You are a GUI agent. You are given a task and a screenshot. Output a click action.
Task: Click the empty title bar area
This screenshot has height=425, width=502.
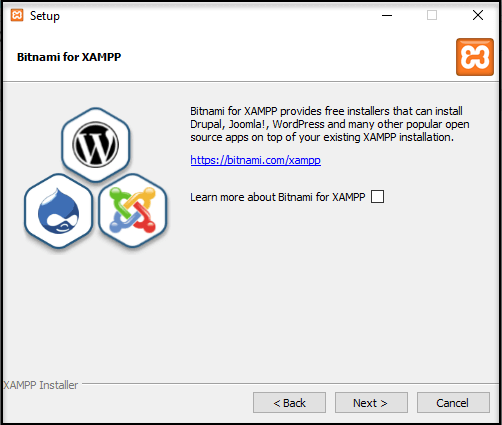pos(217,15)
